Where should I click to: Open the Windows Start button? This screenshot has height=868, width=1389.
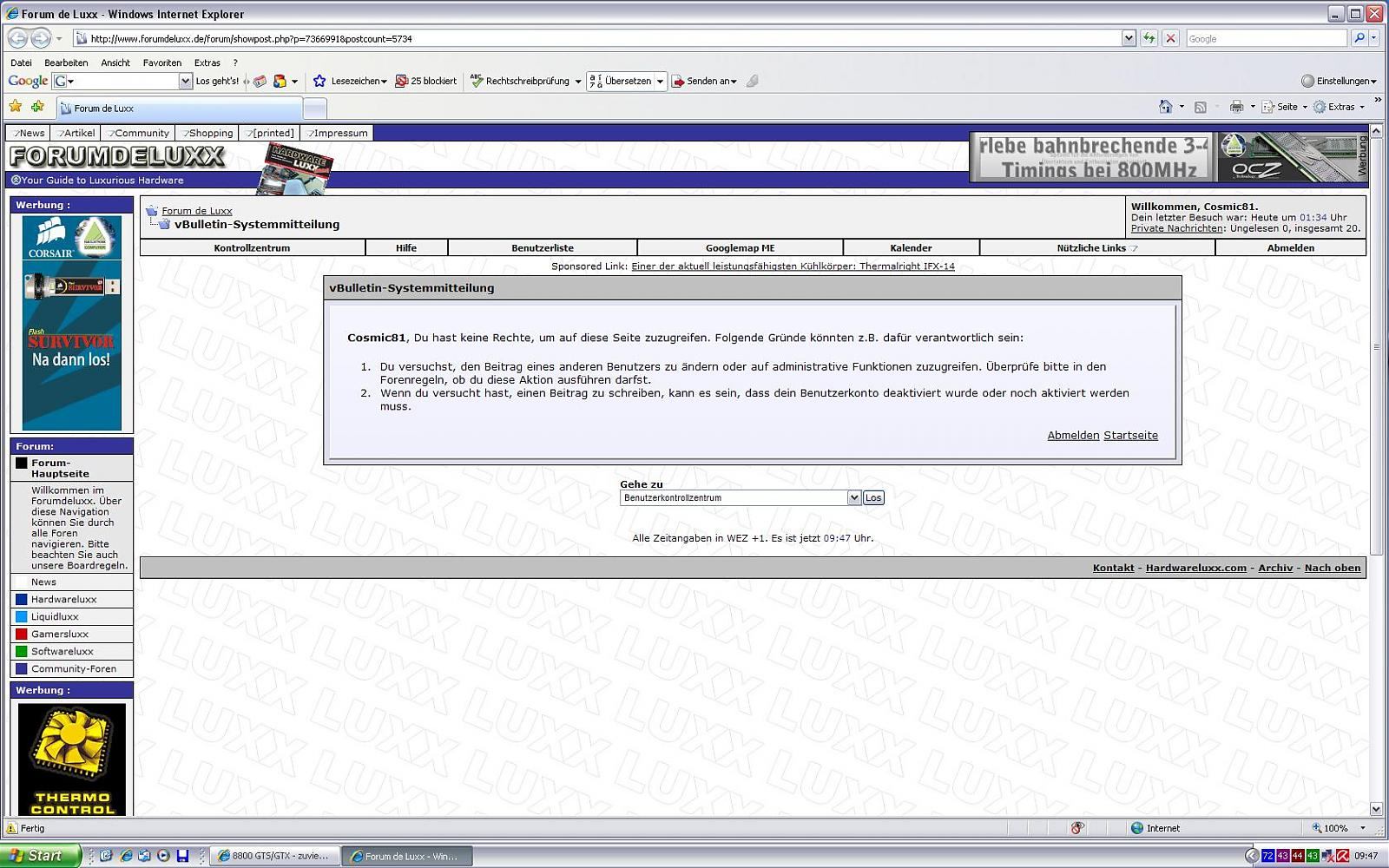coord(41,856)
